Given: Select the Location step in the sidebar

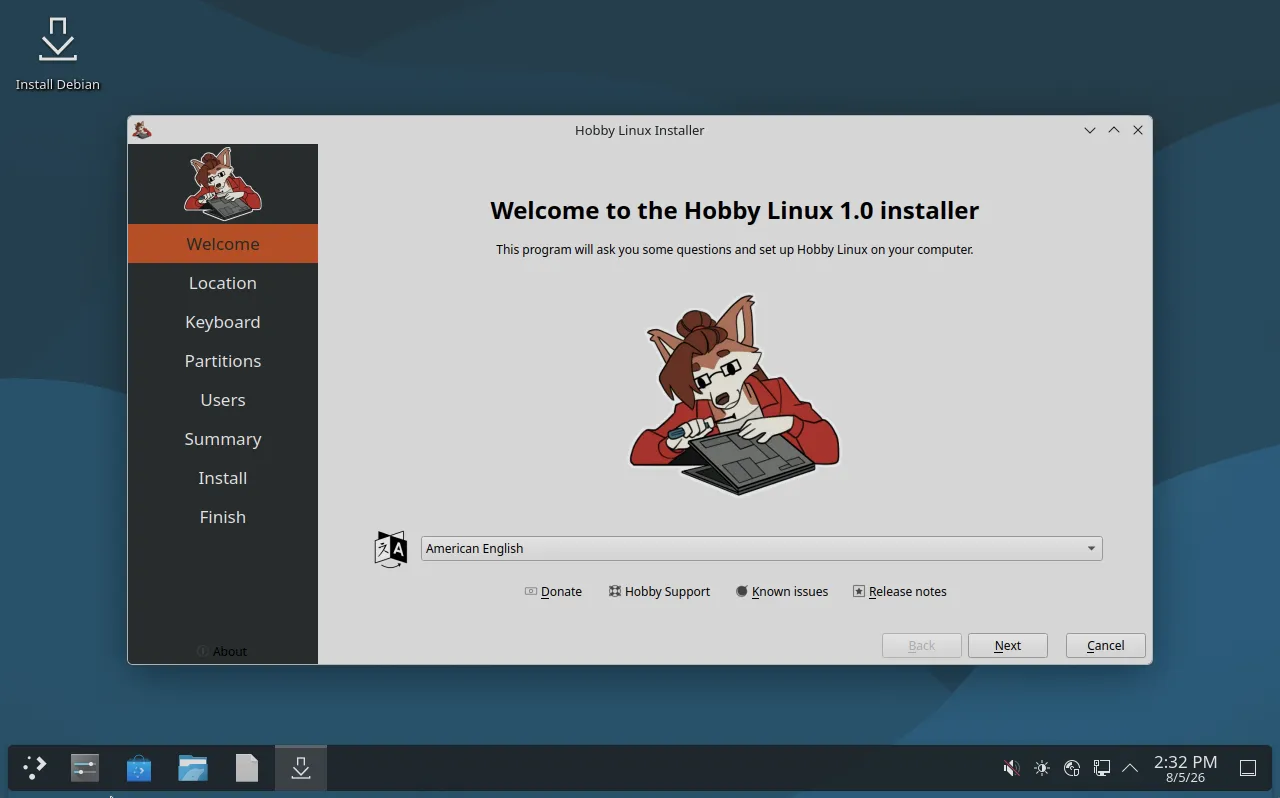Looking at the screenshot, I should click(223, 283).
